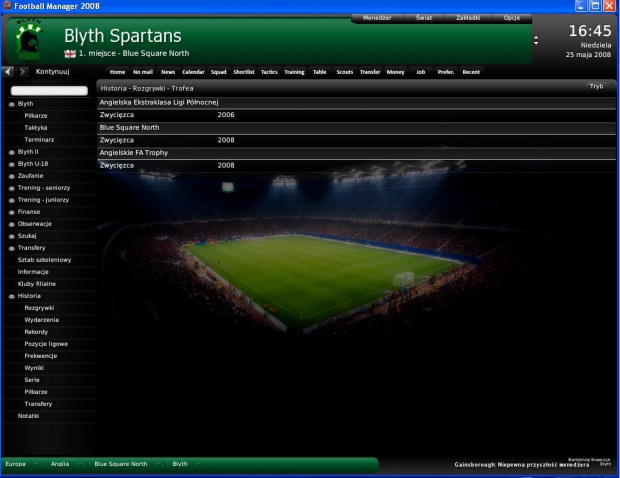Open the Gainsborough news ticker headline
Screen dimensions: 620x478
click(522, 465)
